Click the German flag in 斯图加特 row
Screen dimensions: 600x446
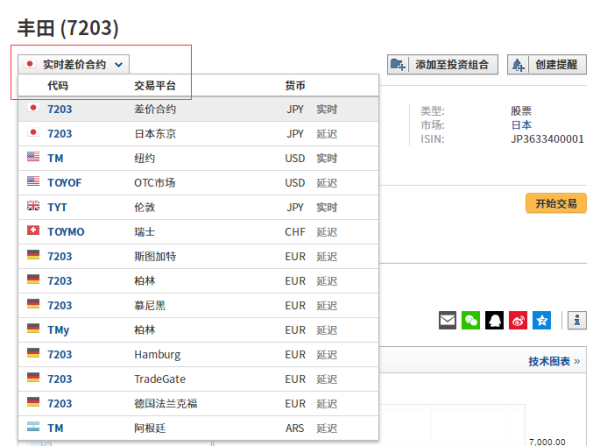click(33, 255)
